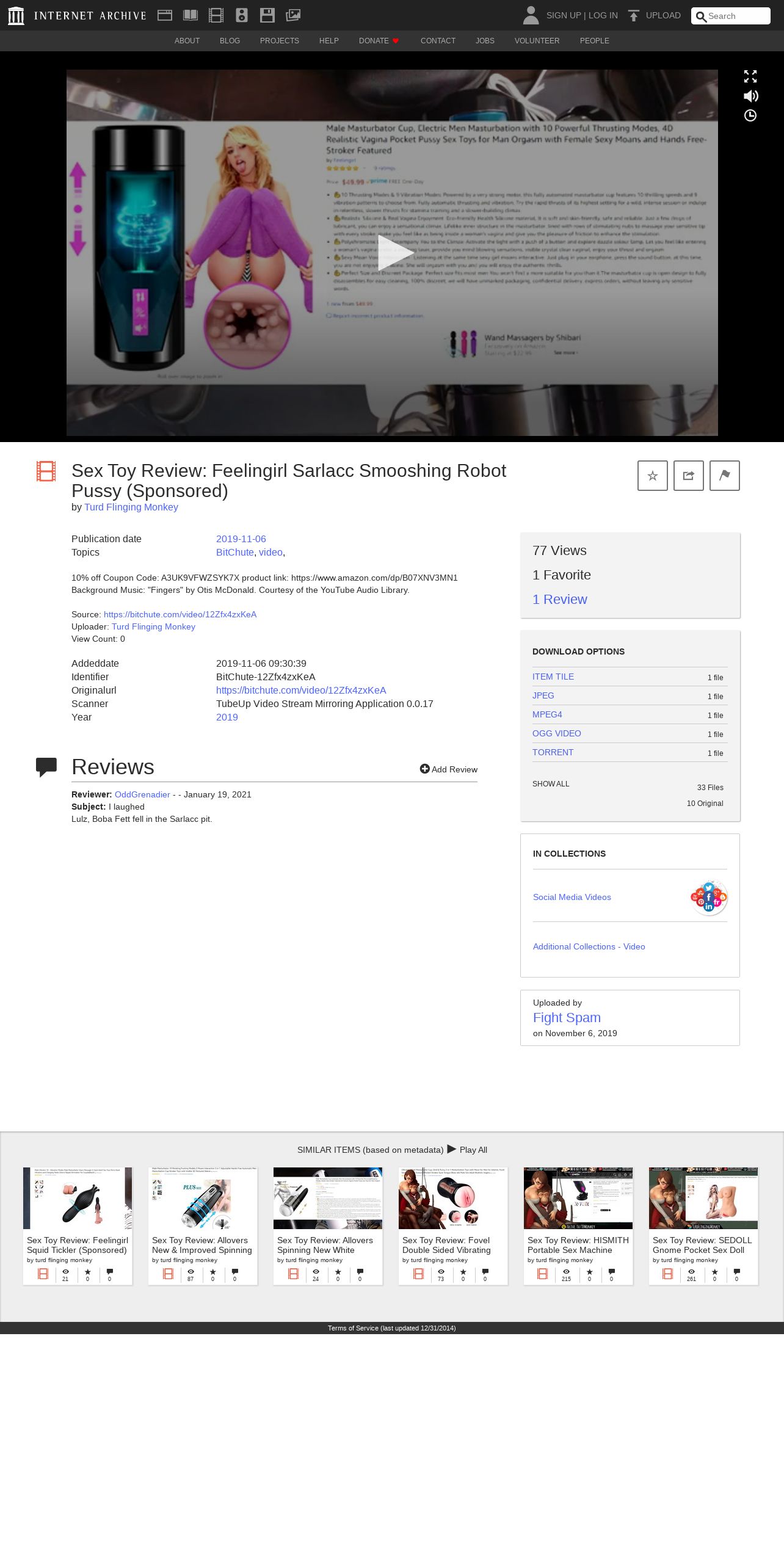
Task: Open the 1 Review link
Action: pyautogui.click(x=560, y=600)
